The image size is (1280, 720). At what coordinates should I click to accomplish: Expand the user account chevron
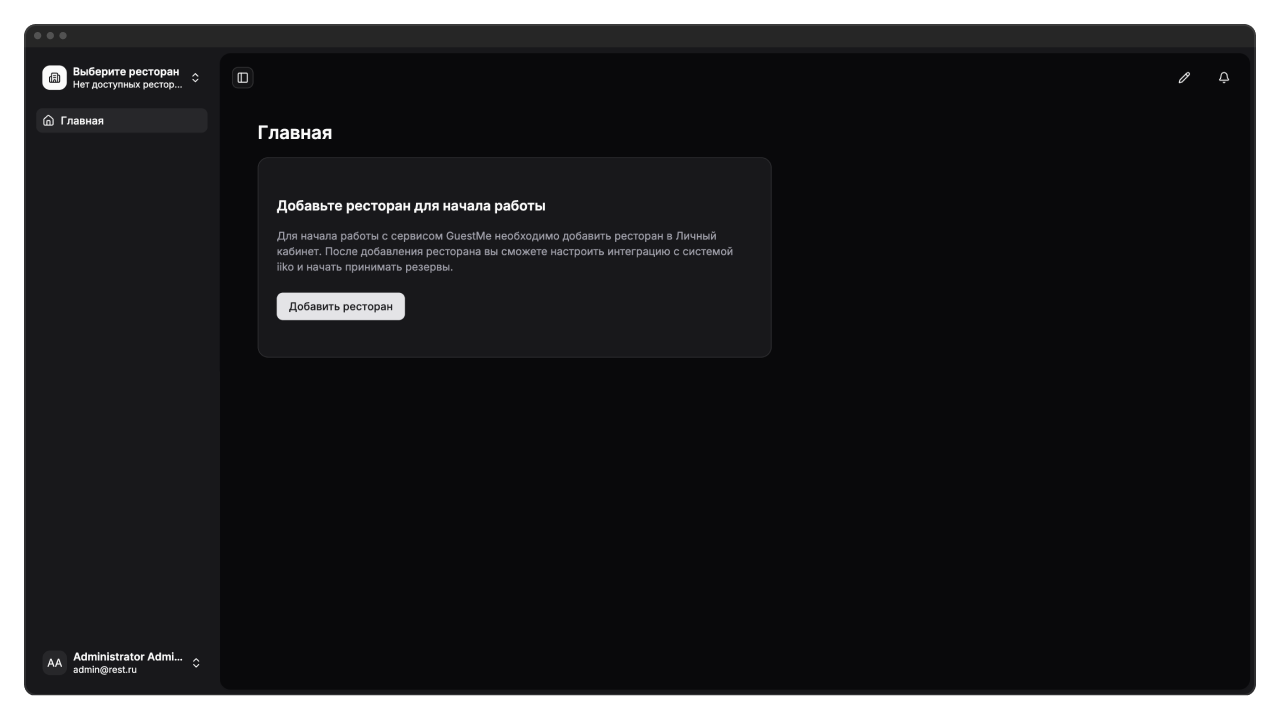pyautogui.click(x=196, y=663)
